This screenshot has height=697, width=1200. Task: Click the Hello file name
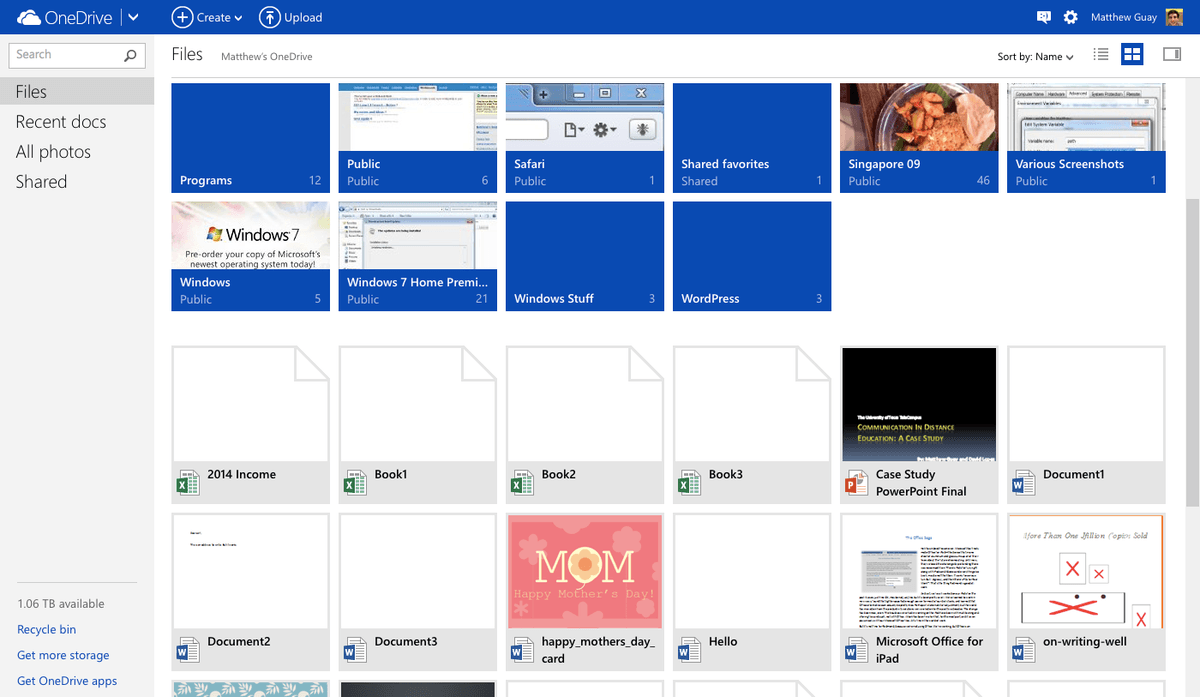(x=723, y=642)
